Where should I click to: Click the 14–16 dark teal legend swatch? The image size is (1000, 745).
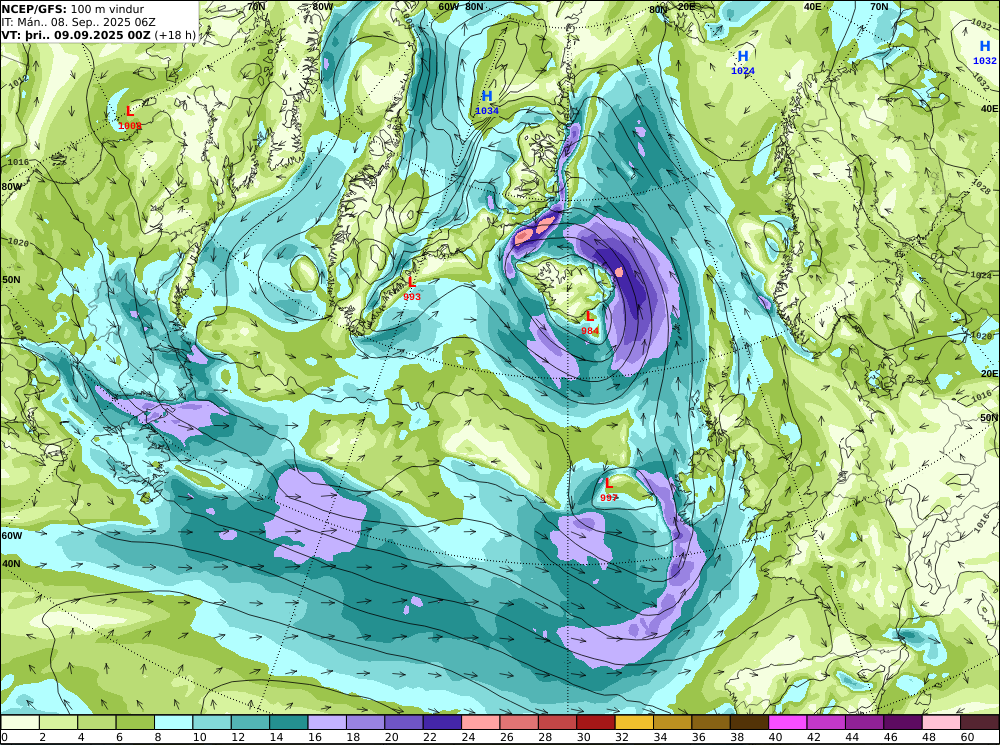click(x=289, y=722)
